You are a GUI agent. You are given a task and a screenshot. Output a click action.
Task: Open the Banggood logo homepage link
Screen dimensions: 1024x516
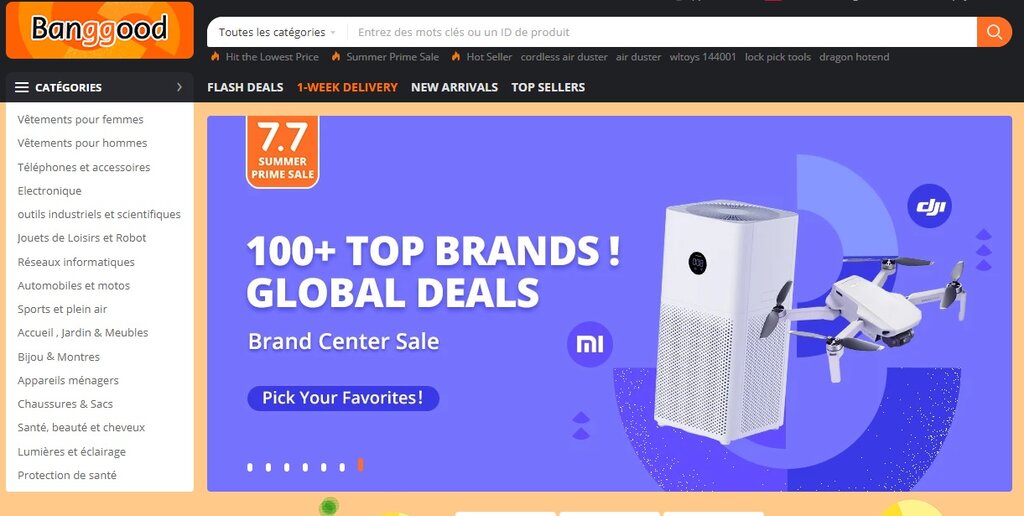click(100, 30)
